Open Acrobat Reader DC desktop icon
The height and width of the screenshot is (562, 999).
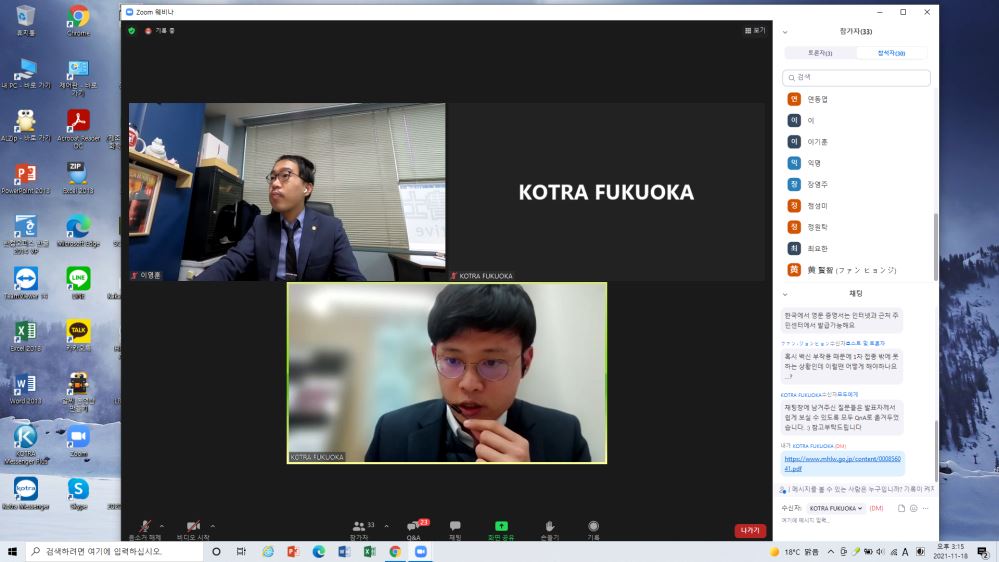click(x=78, y=129)
